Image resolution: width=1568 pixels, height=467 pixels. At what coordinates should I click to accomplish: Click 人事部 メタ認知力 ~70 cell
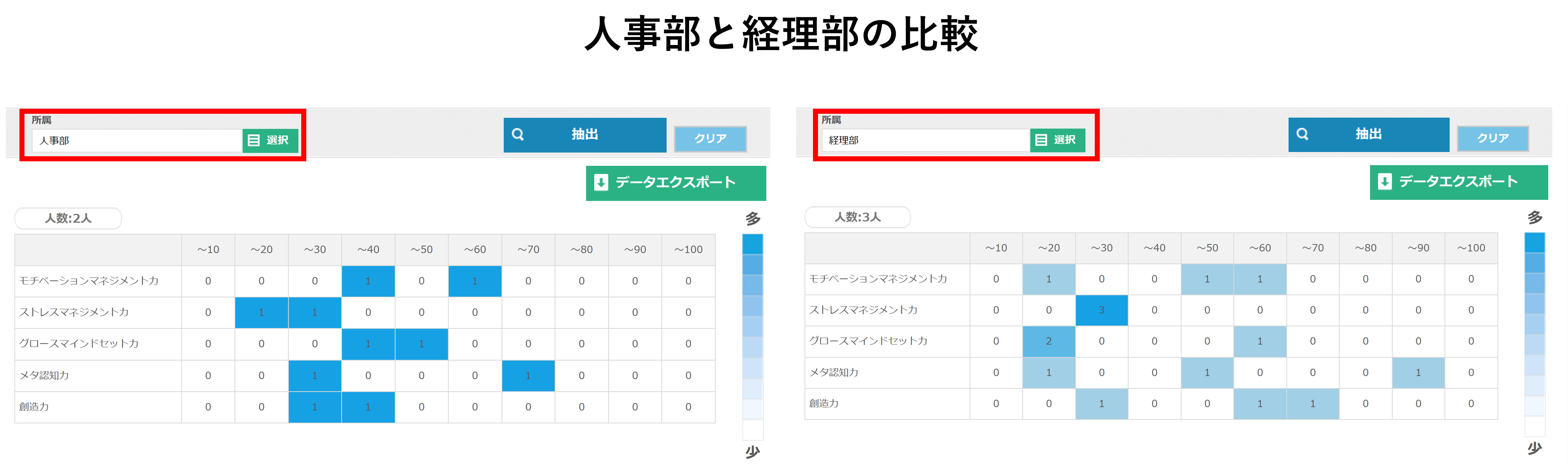coord(528,376)
